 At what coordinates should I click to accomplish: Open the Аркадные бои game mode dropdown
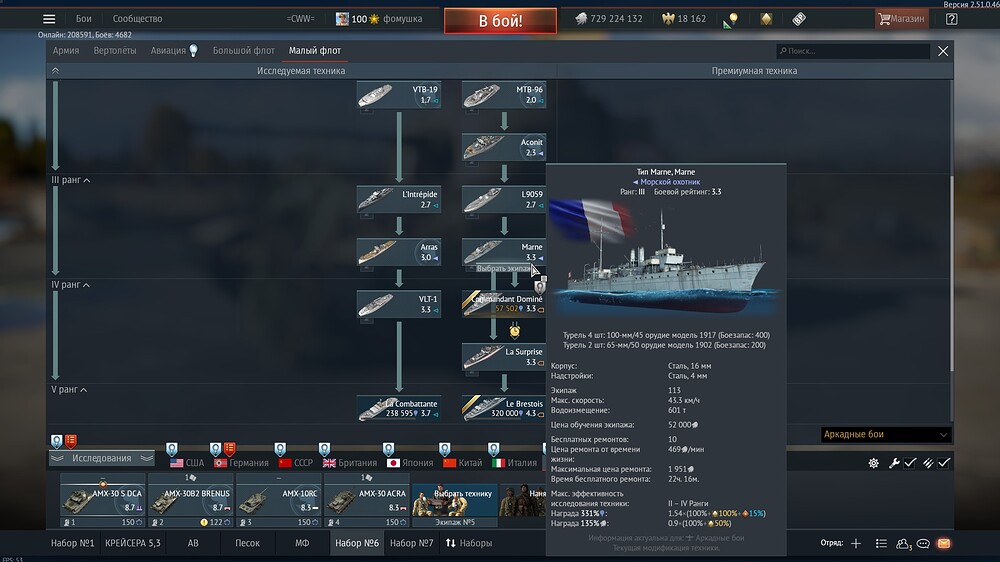point(884,435)
